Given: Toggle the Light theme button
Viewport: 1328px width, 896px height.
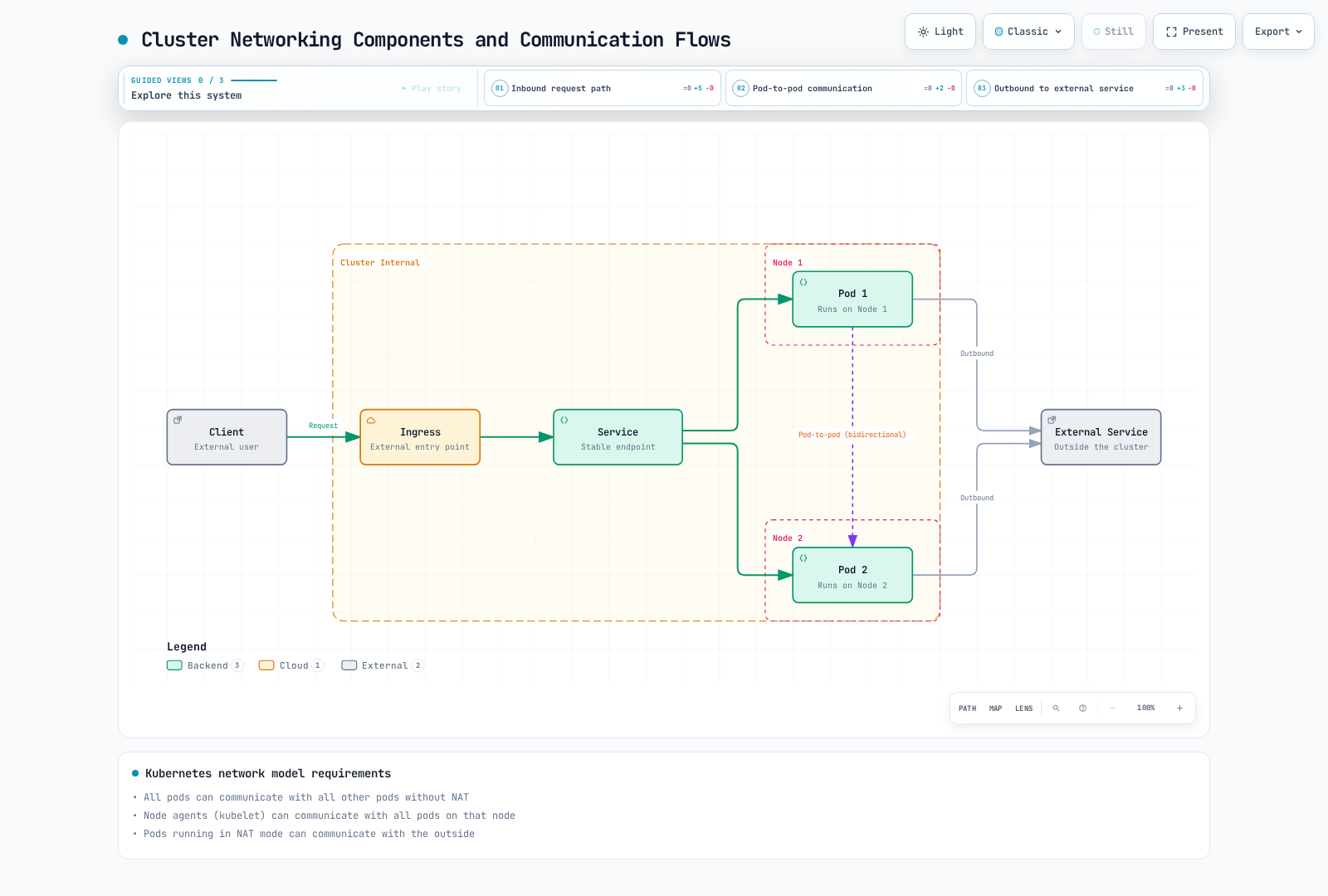Looking at the screenshot, I should click(x=940, y=32).
